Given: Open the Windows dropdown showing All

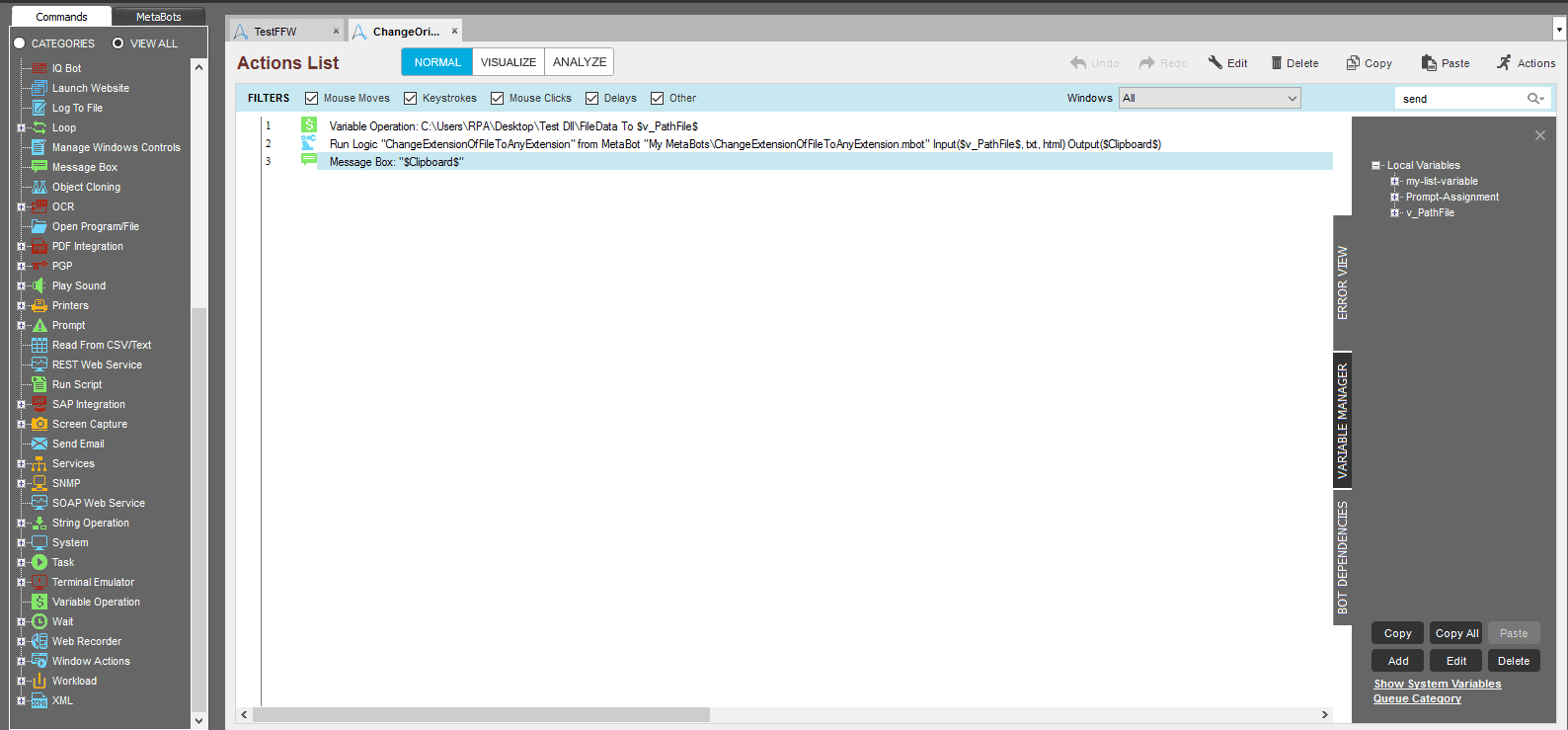Looking at the screenshot, I should (1210, 98).
